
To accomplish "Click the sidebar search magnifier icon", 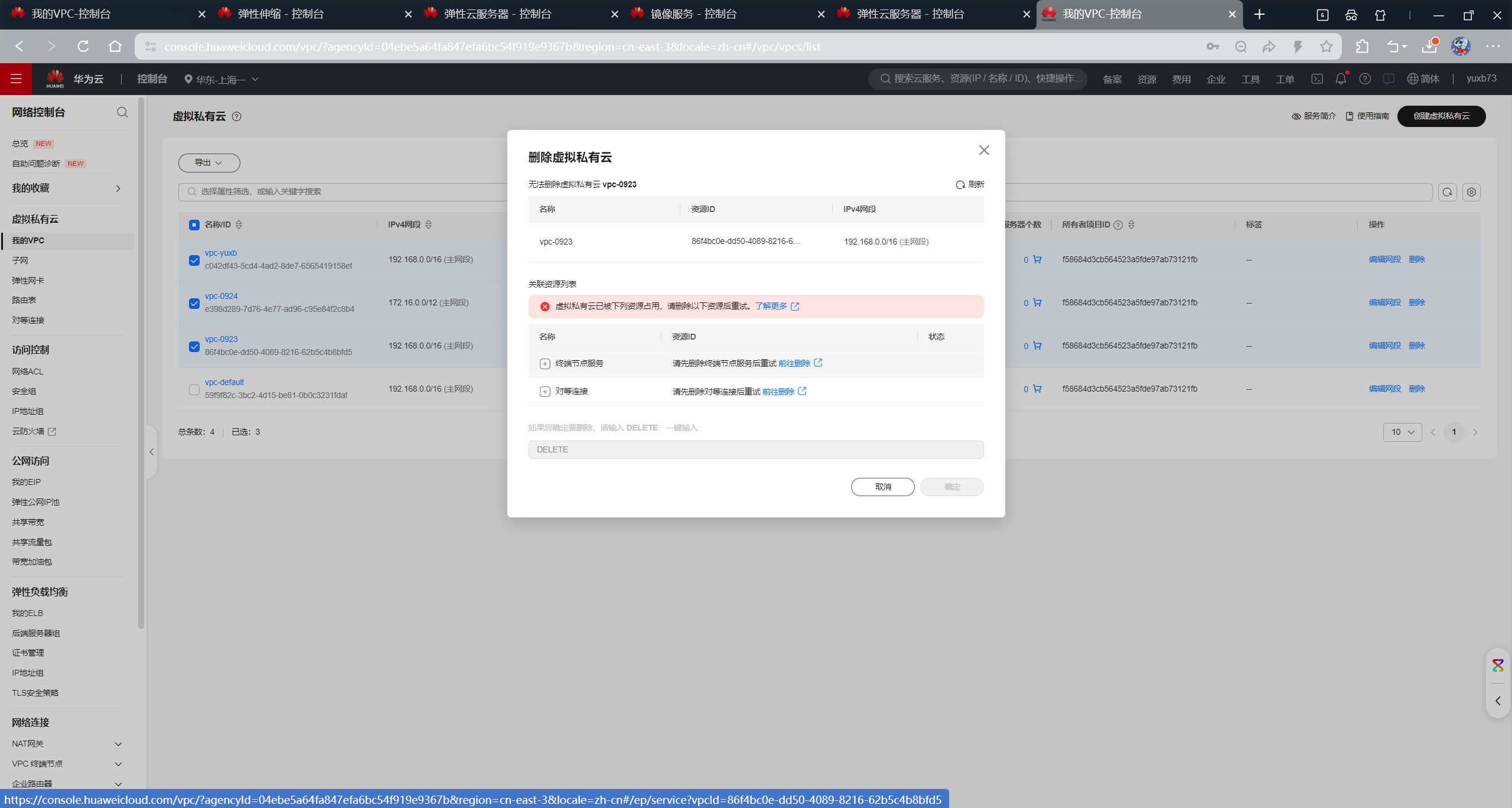I will [x=122, y=112].
